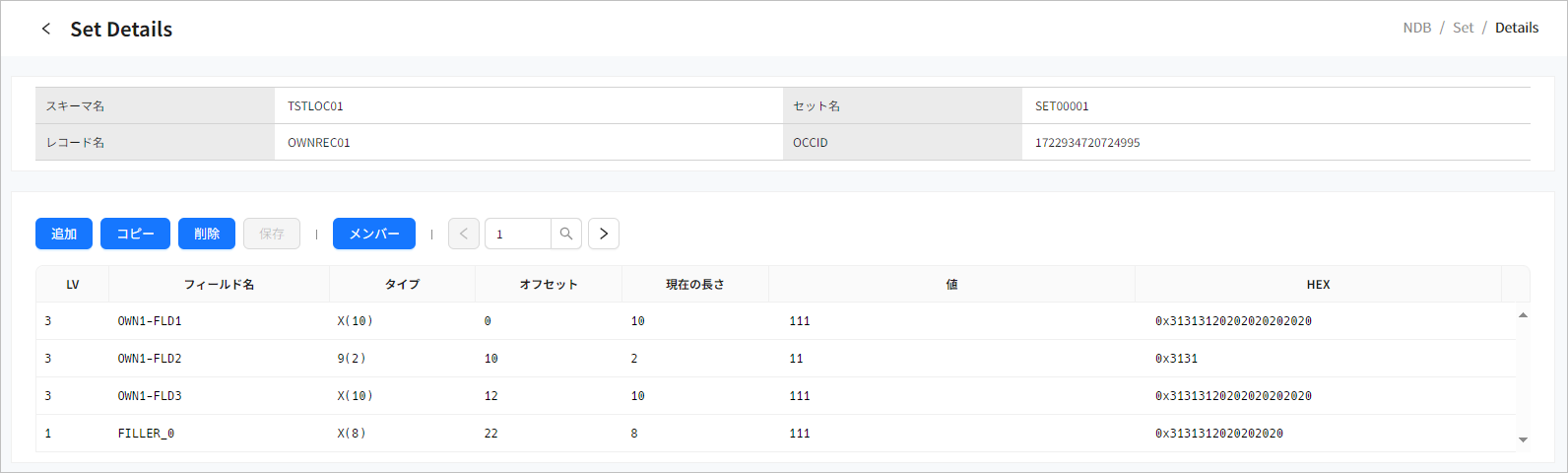Click the フィールド名 column header

(219, 284)
